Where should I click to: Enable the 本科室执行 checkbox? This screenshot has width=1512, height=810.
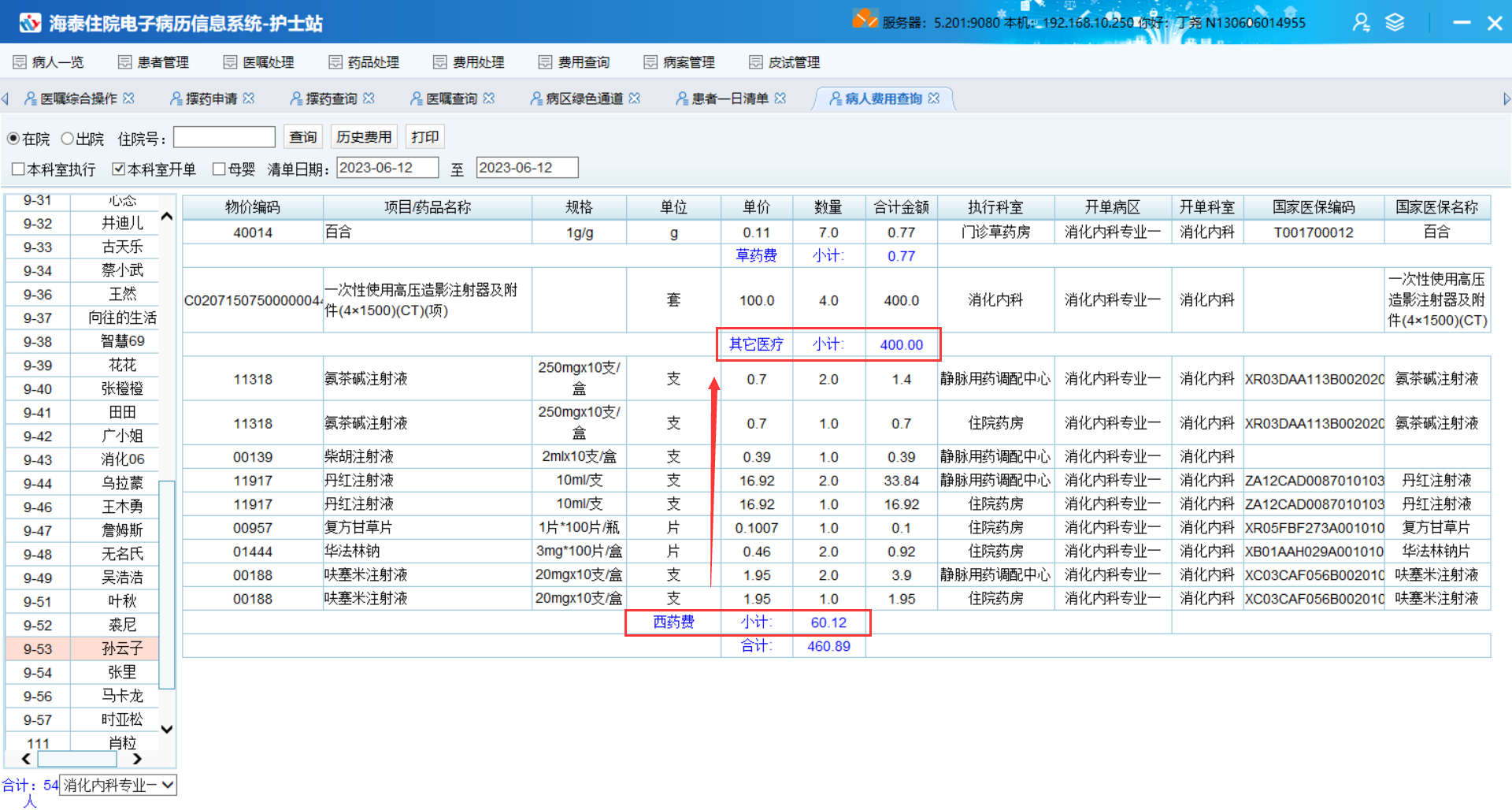point(18,169)
